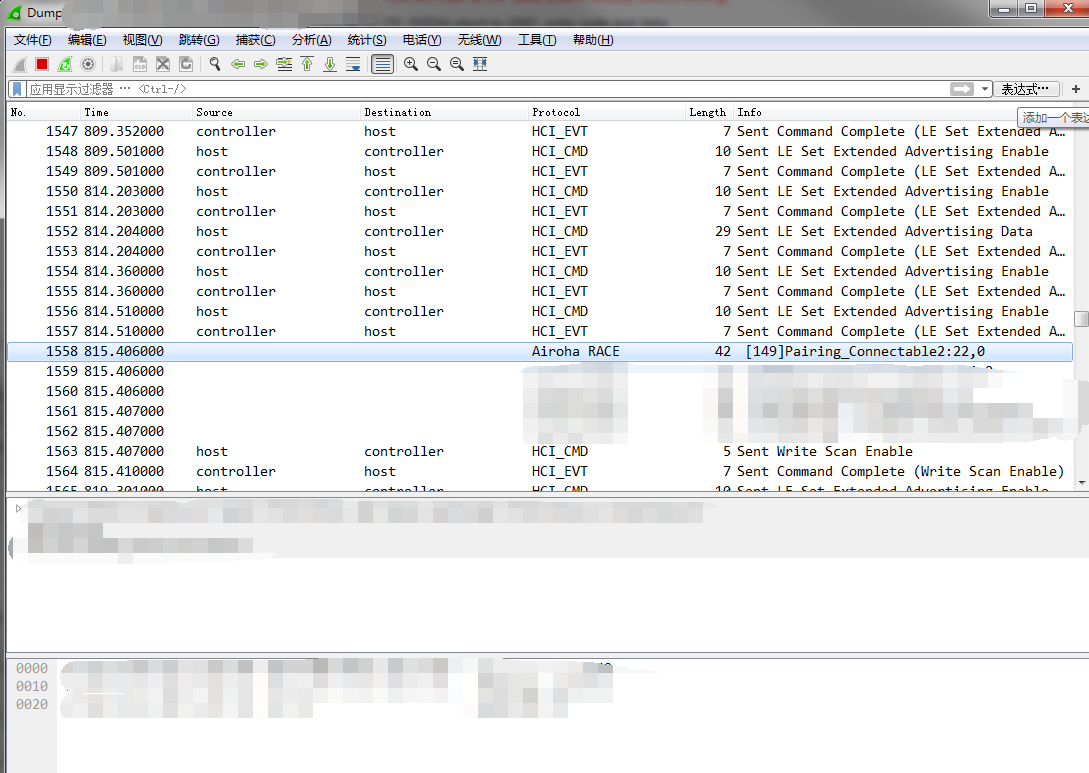1089x773 pixels.
Task: Click packet list scroll down arrow
Action: (x=1081, y=483)
